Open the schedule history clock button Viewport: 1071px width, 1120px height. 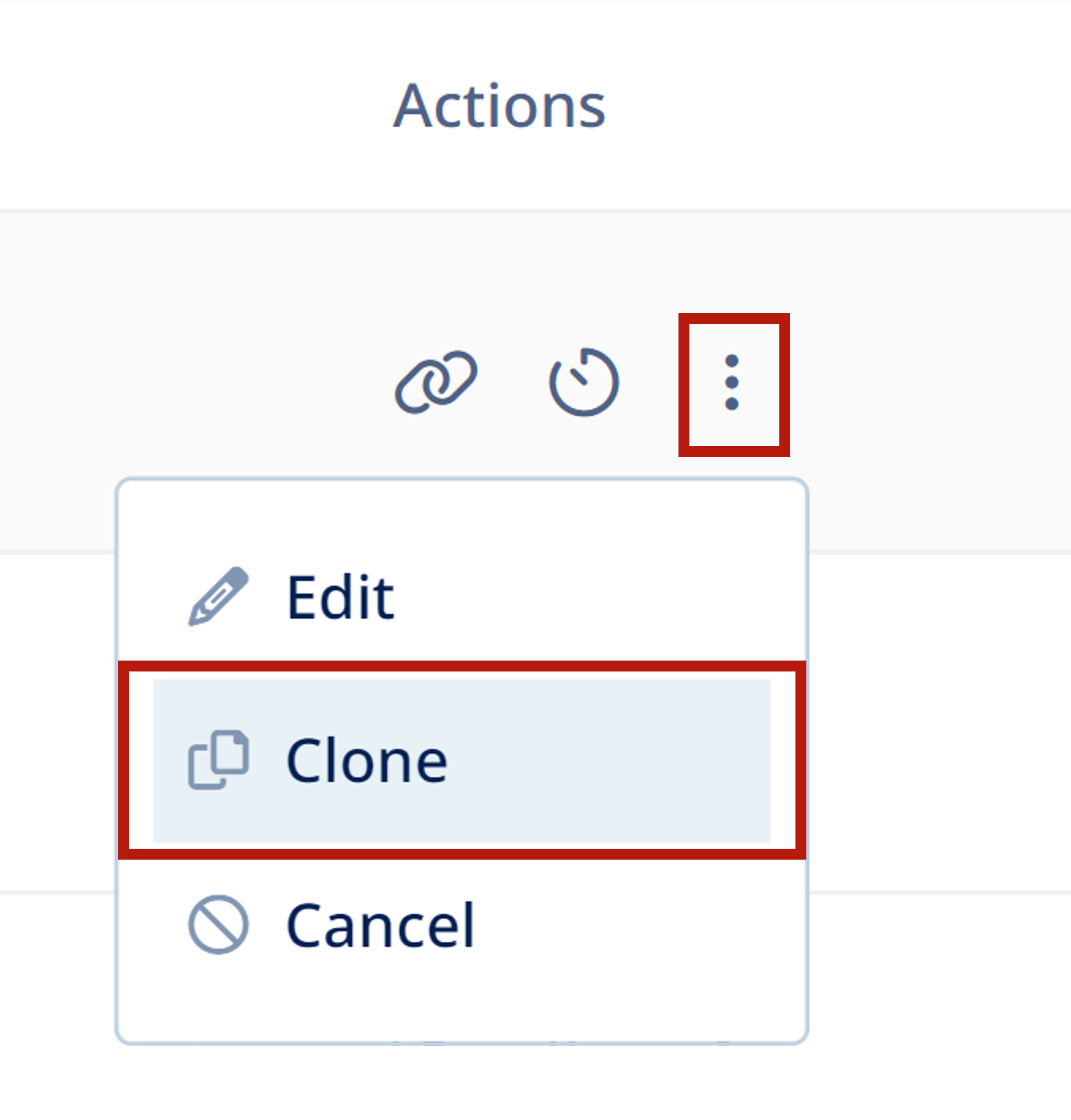click(583, 381)
